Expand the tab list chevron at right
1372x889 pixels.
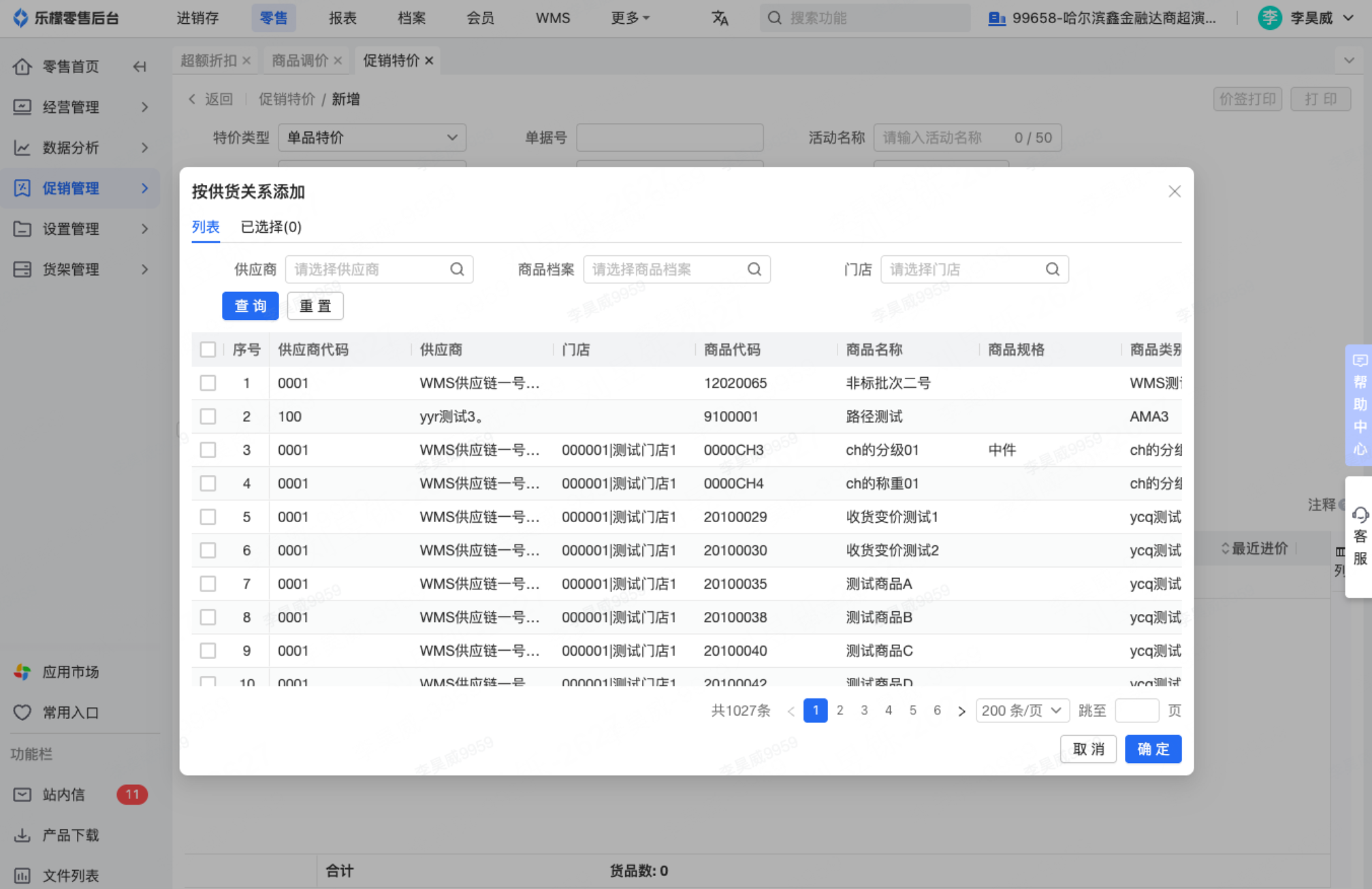point(1349,61)
